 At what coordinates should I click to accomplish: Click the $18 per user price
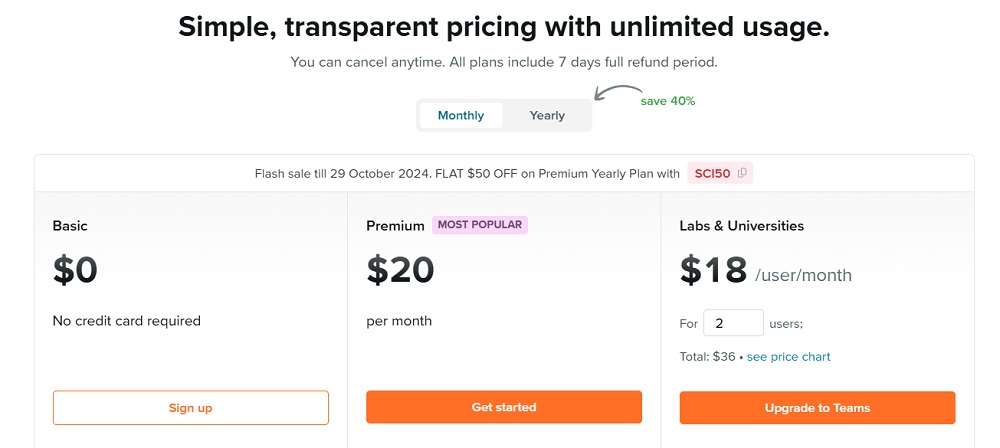tap(714, 270)
